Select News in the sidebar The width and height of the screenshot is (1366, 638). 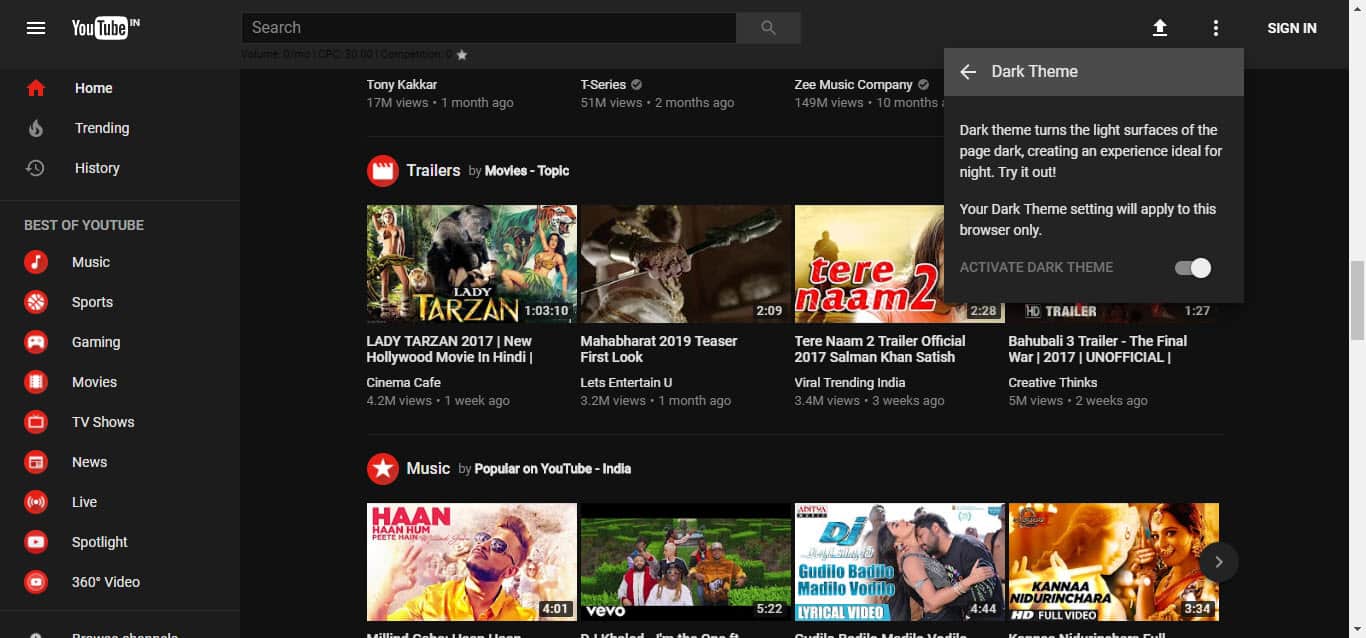120,462
